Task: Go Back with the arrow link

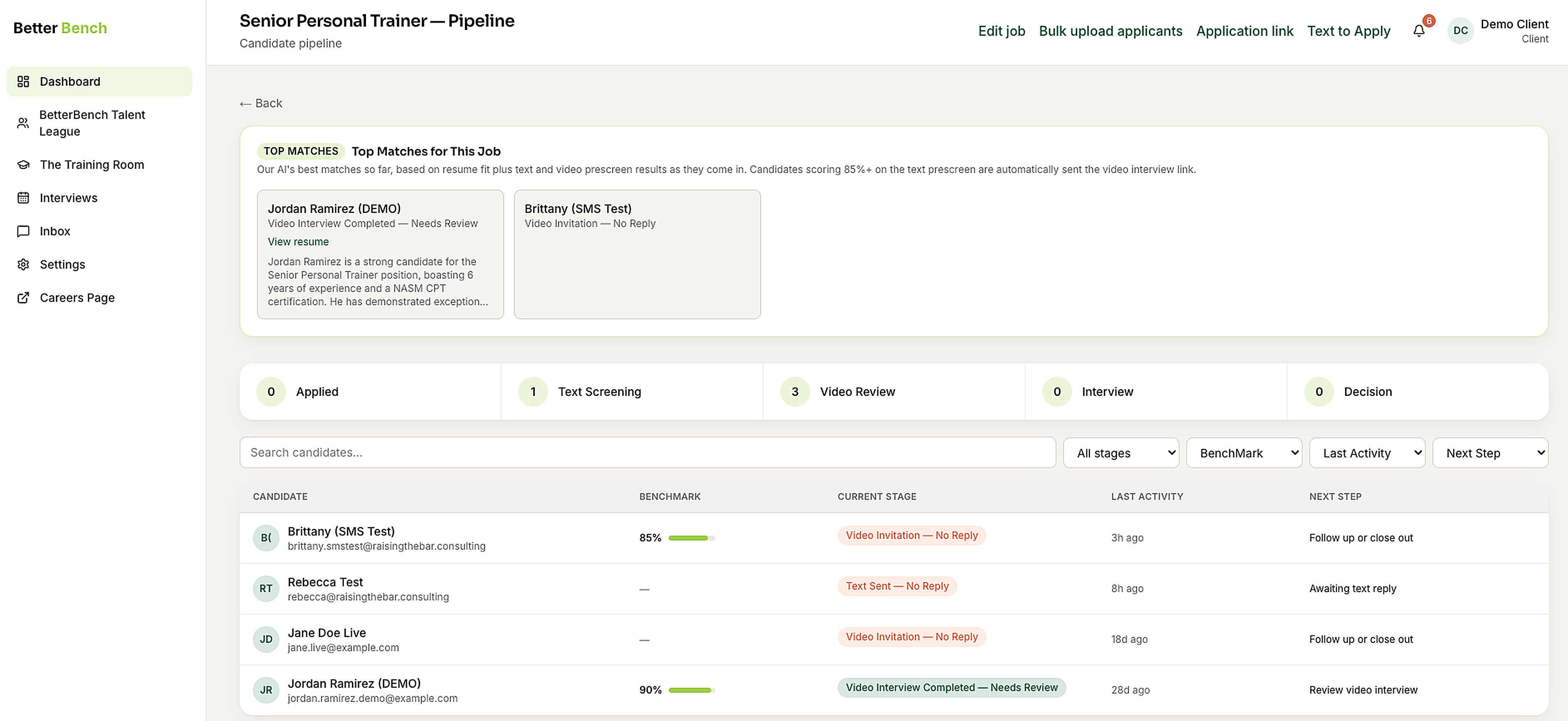Action: [261, 104]
